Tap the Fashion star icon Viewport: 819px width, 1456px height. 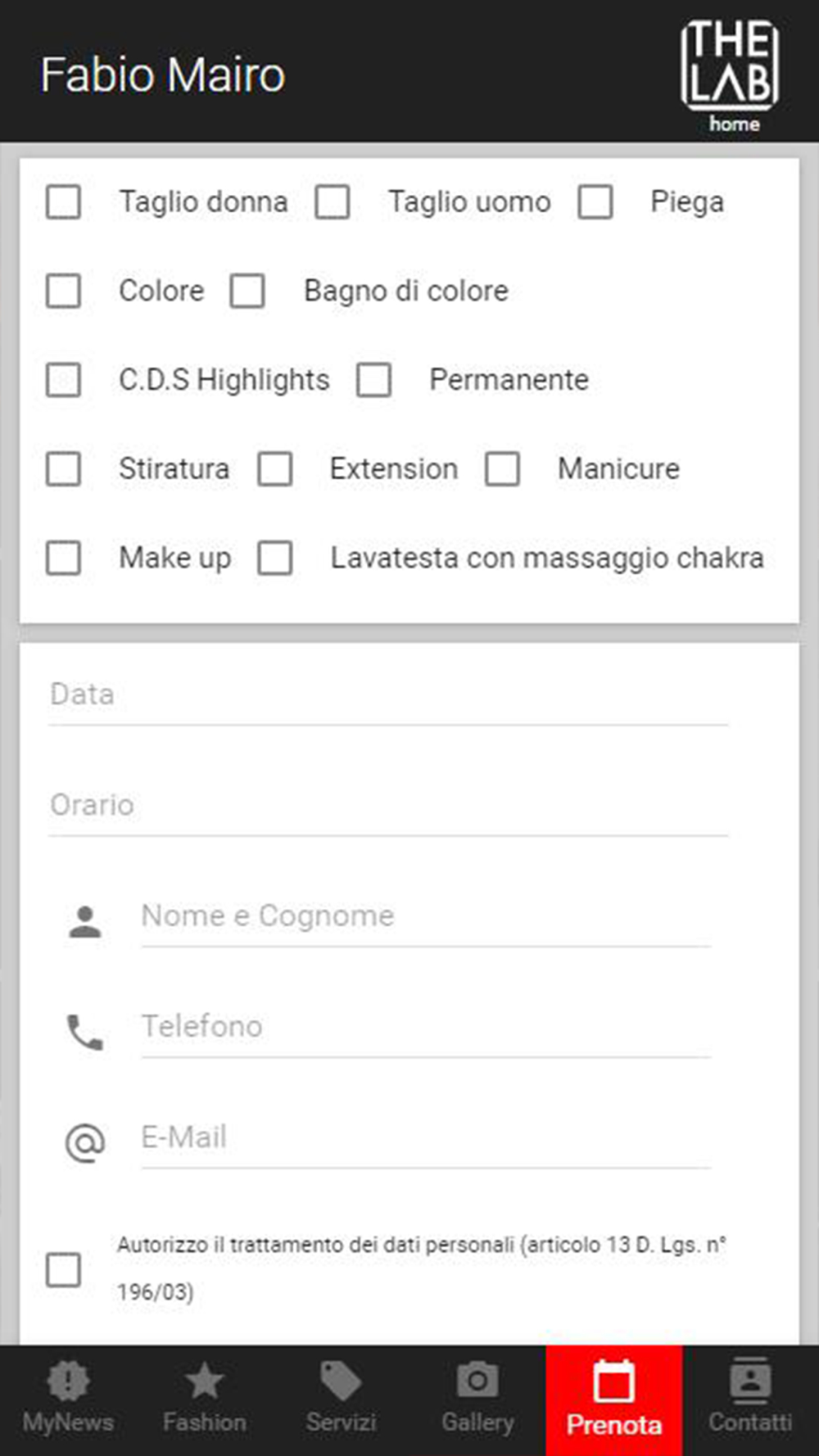(204, 1381)
